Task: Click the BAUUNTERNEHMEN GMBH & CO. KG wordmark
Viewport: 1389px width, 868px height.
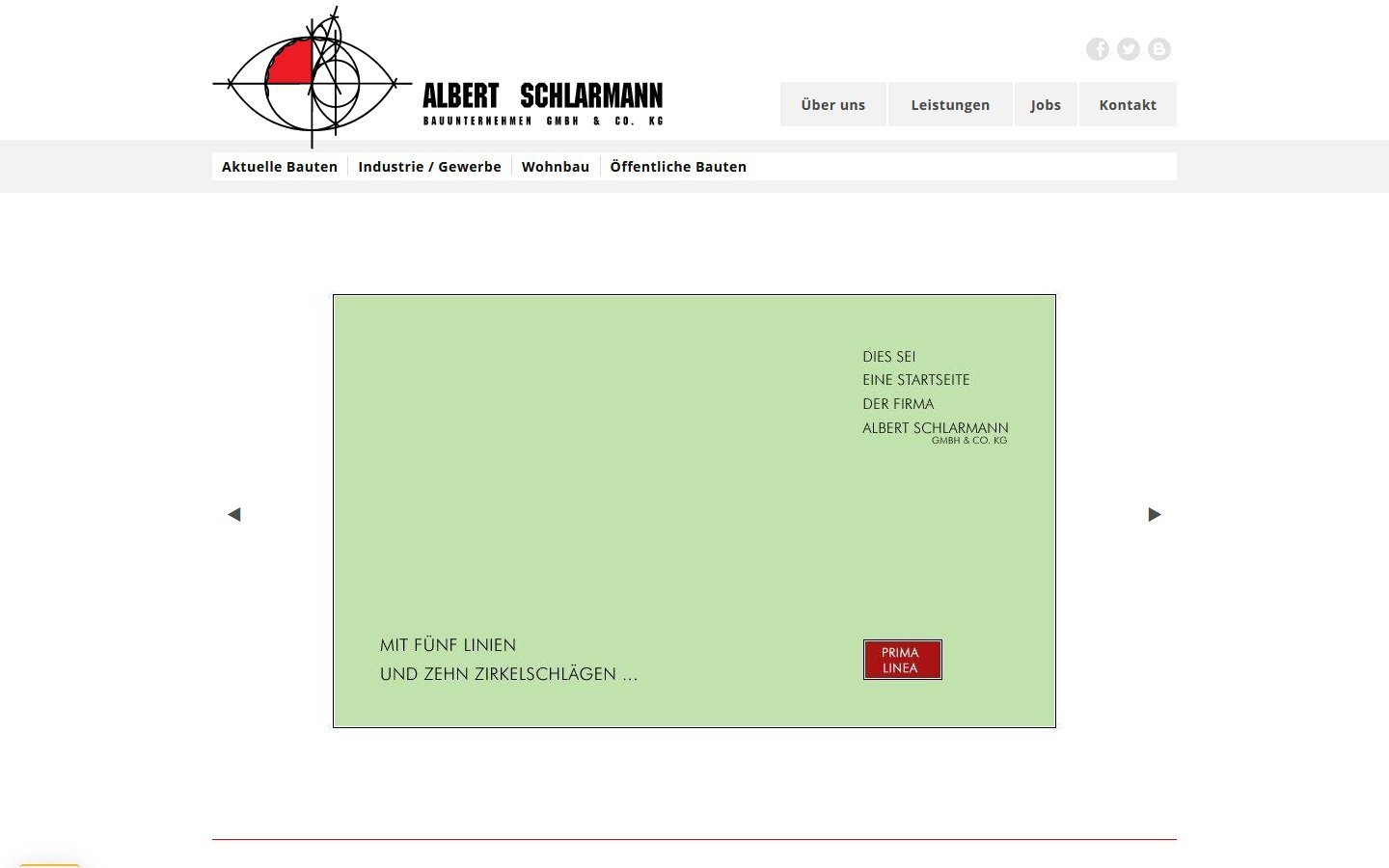Action: (x=542, y=121)
